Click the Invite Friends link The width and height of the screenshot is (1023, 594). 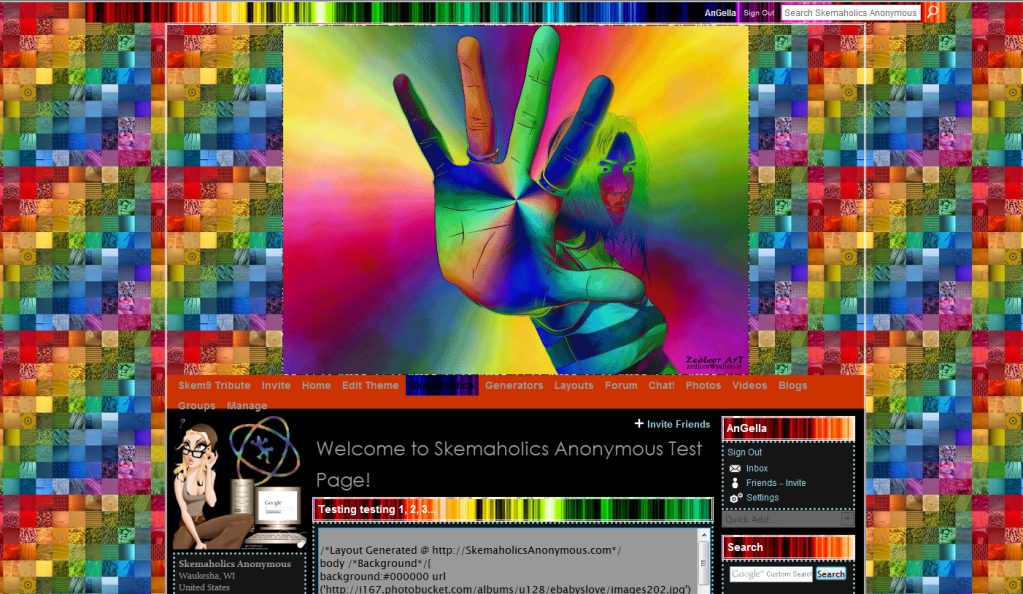click(x=678, y=424)
